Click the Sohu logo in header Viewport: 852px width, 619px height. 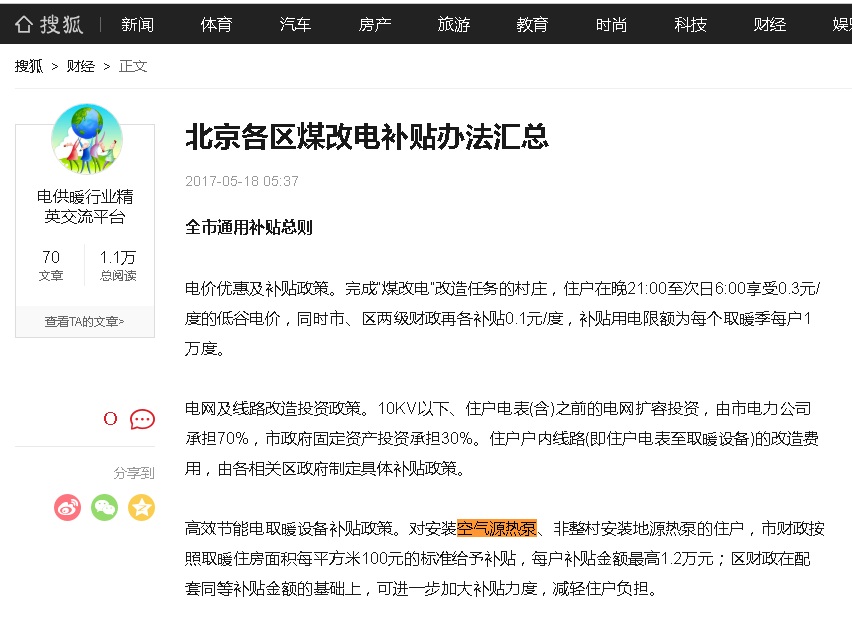pyautogui.click(x=49, y=24)
